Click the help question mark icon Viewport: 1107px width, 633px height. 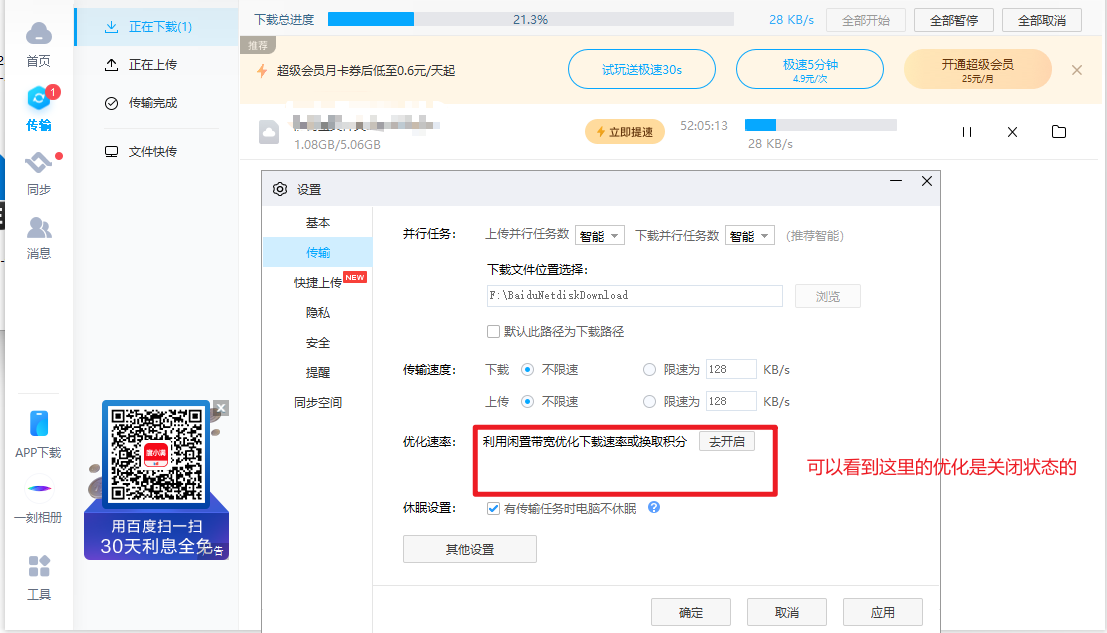654,507
